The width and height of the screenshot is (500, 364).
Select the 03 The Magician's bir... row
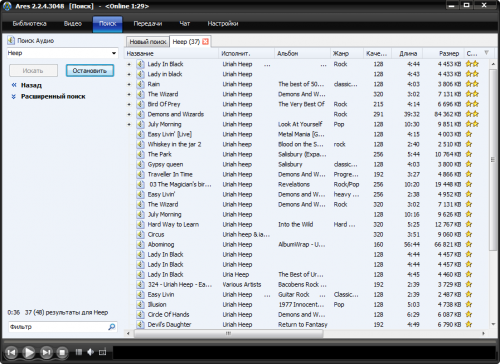pyautogui.click(x=307, y=184)
